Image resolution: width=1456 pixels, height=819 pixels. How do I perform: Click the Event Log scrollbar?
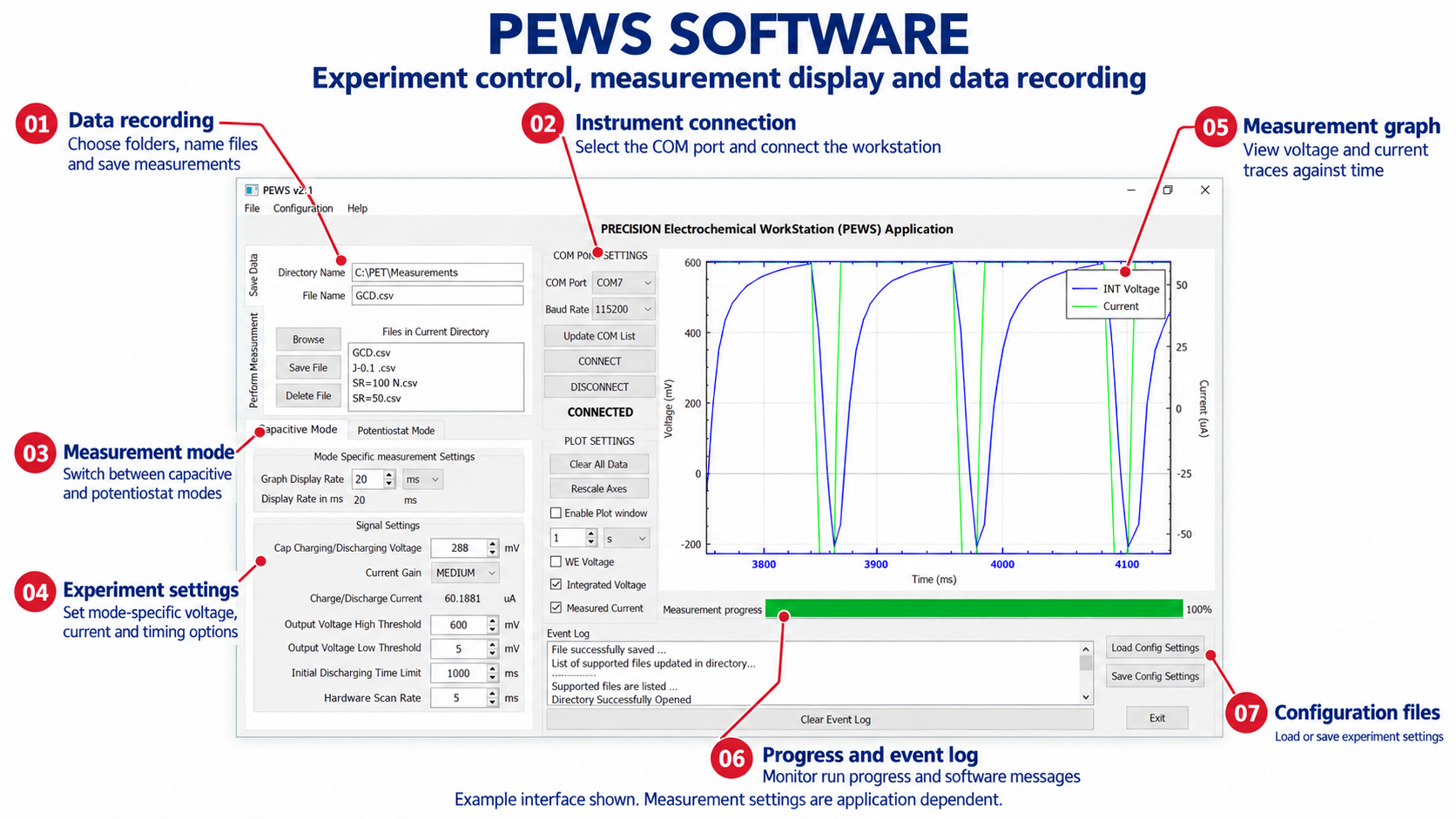1086,674
